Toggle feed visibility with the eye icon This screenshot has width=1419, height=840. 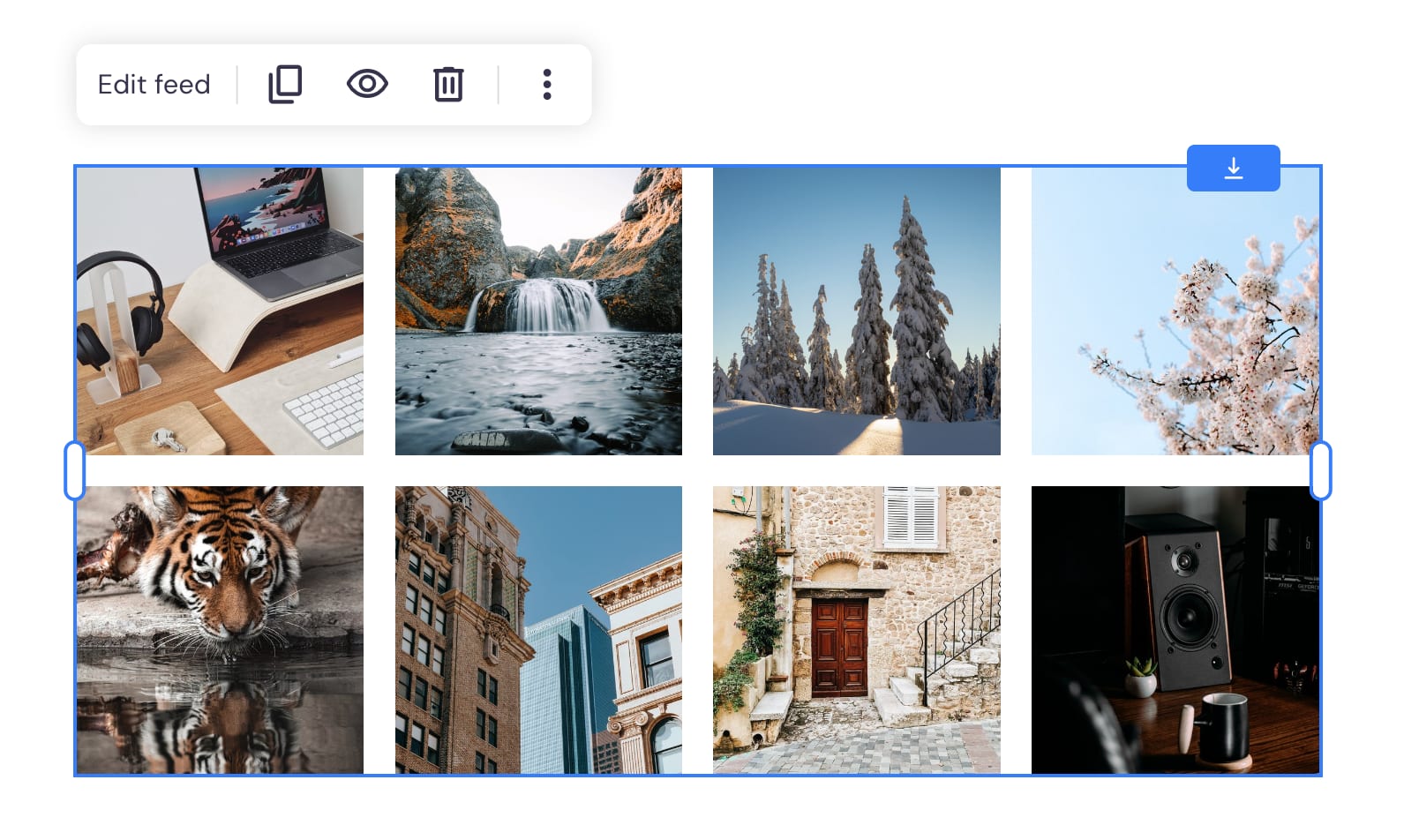pos(367,84)
